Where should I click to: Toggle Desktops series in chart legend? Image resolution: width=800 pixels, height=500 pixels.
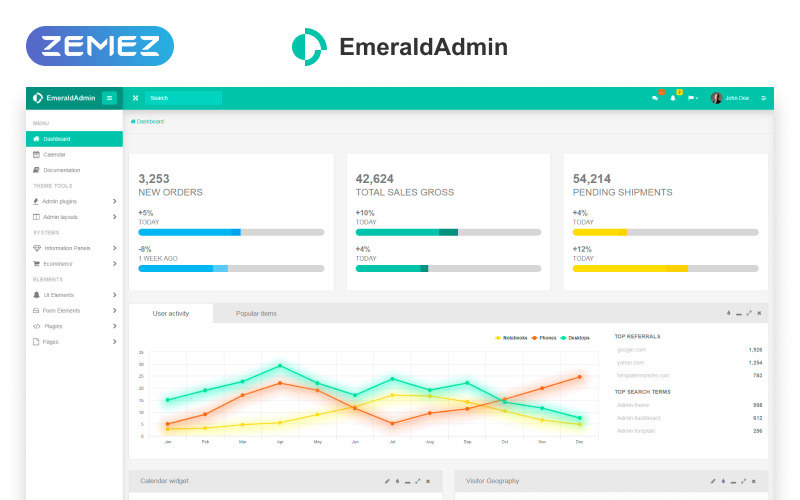[575, 338]
